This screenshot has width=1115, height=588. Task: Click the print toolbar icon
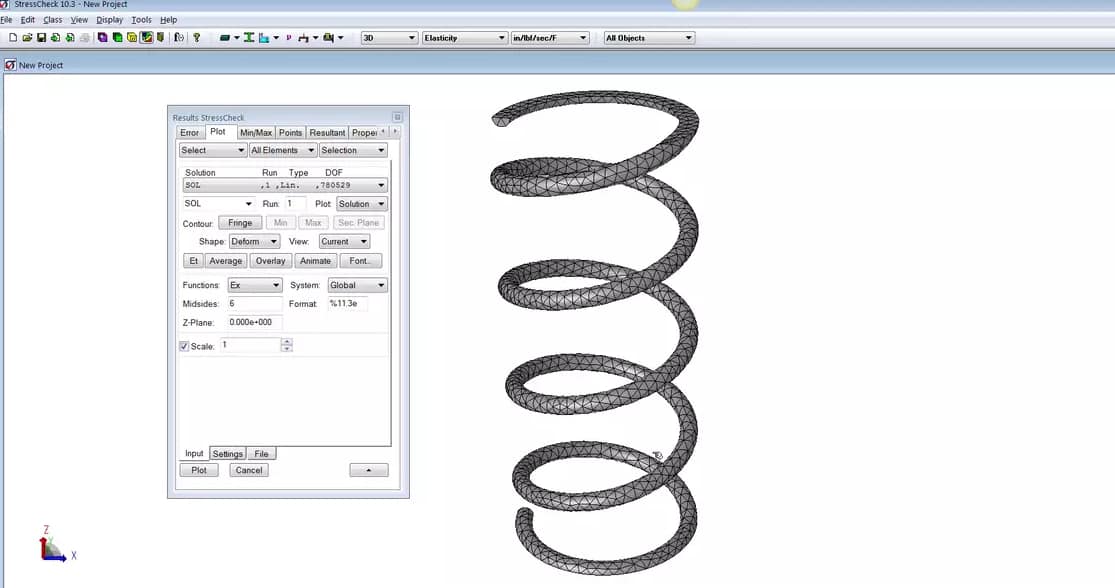pos(87,37)
